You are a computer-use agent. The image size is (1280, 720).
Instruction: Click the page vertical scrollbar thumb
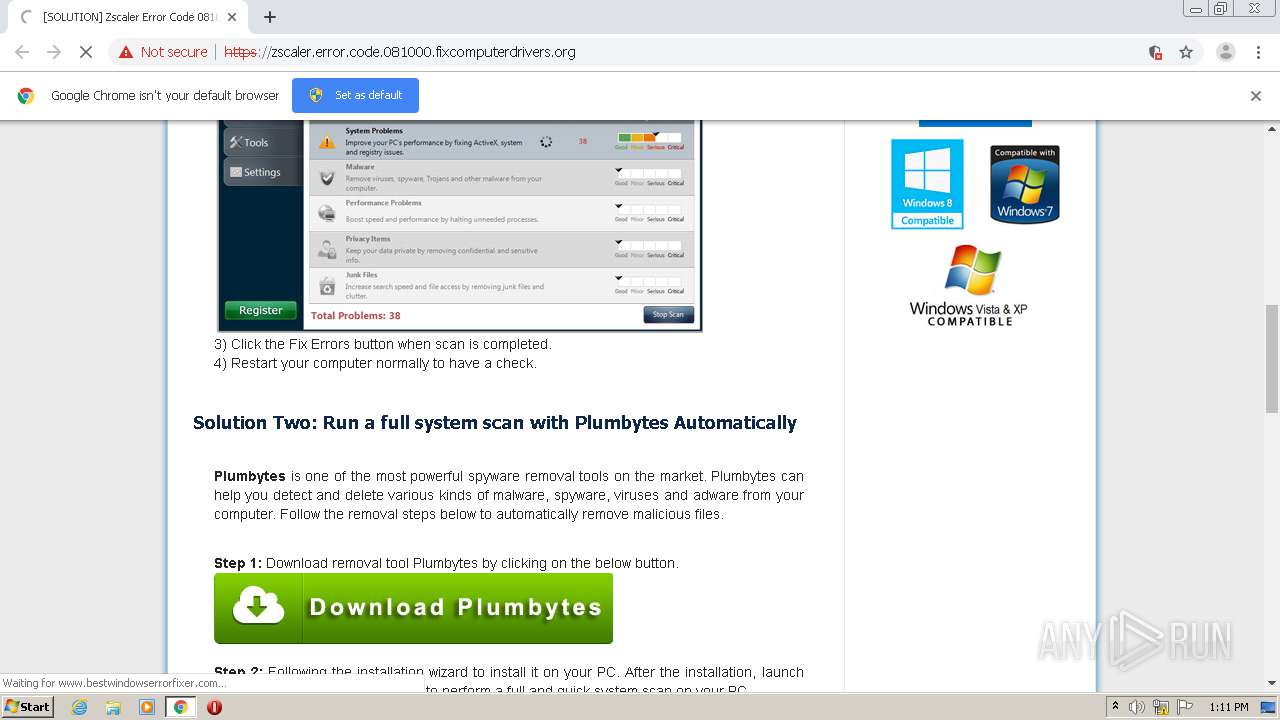click(1272, 358)
